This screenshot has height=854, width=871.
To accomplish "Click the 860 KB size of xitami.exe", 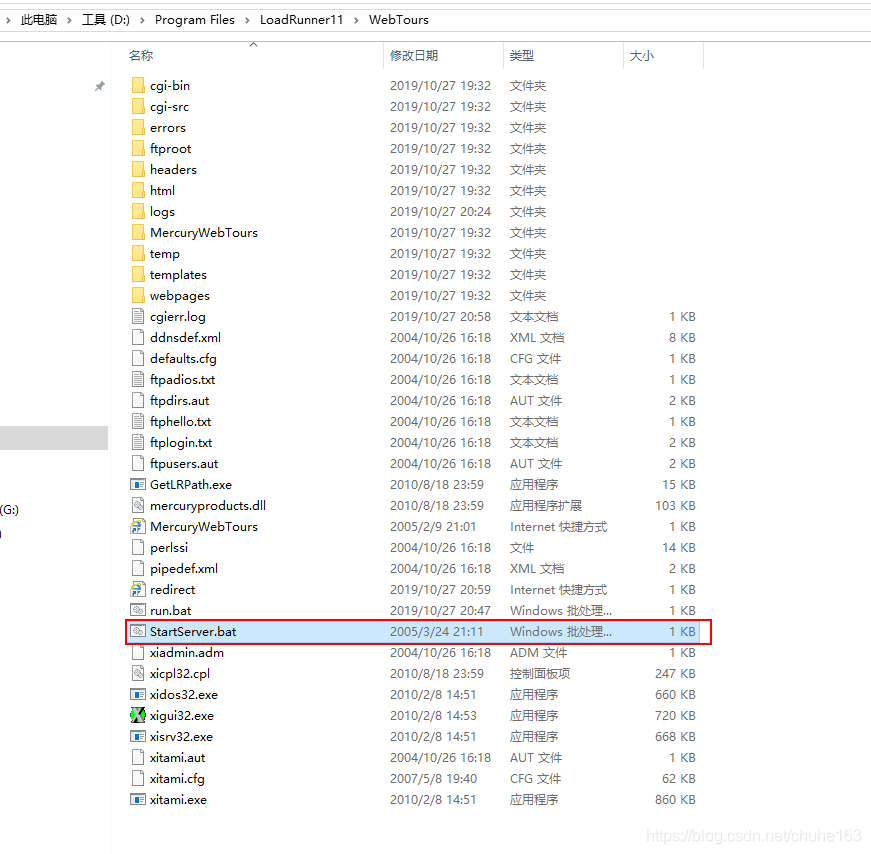I will (675, 800).
